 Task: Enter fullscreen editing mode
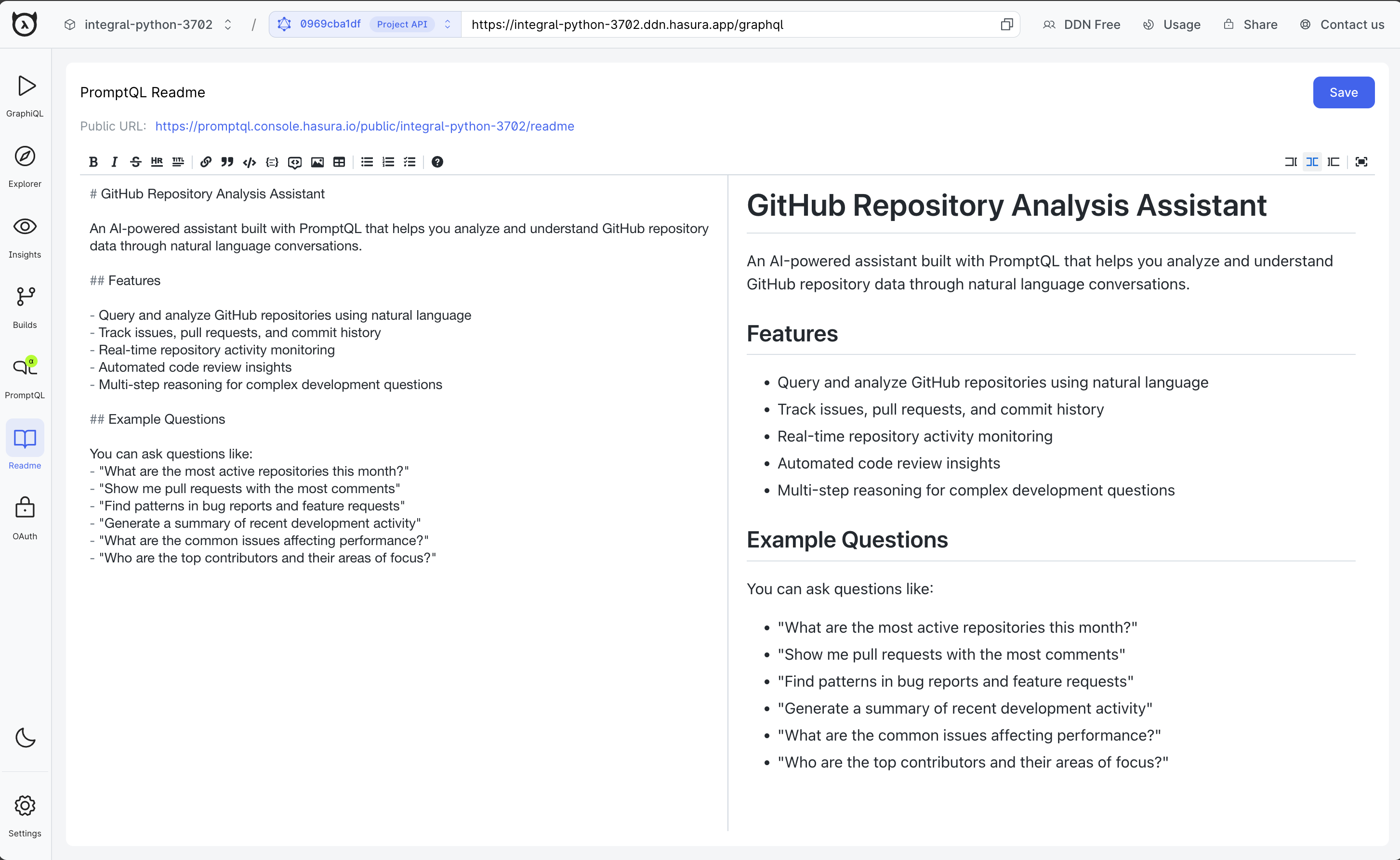pyautogui.click(x=1362, y=162)
